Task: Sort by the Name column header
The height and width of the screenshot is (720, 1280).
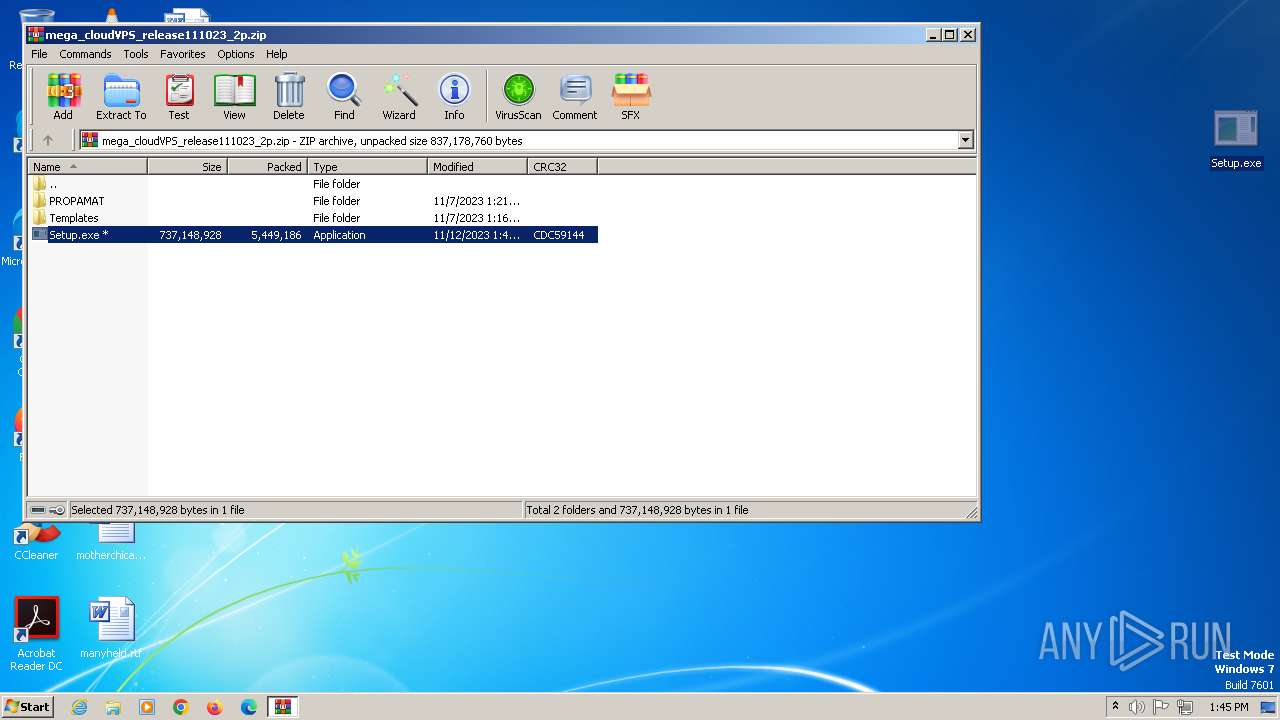Action: 88,167
